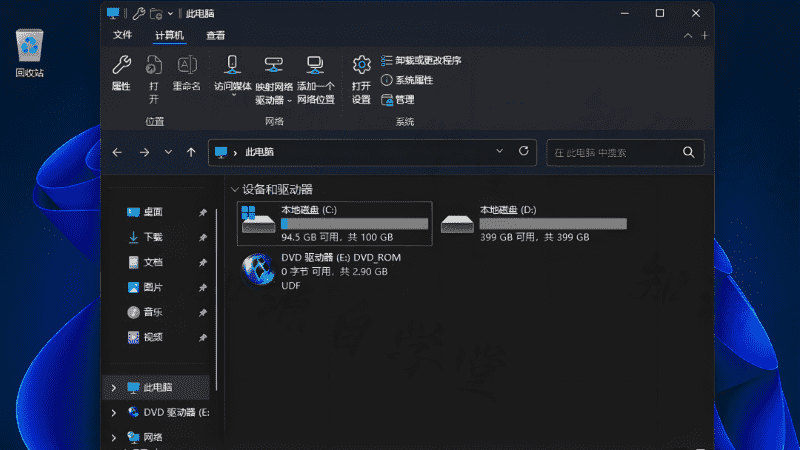Switch to the 查看 view tab
This screenshot has height=450, width=800.
[x=215, y=35]
